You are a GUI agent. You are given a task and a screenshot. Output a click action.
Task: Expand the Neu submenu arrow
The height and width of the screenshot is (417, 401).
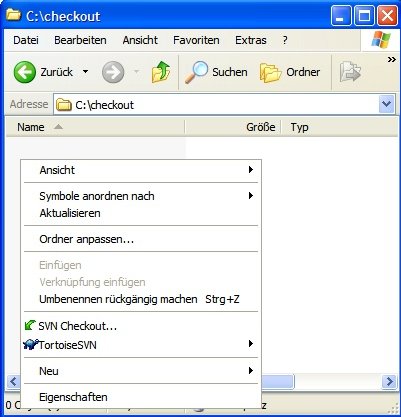(251, 370)
